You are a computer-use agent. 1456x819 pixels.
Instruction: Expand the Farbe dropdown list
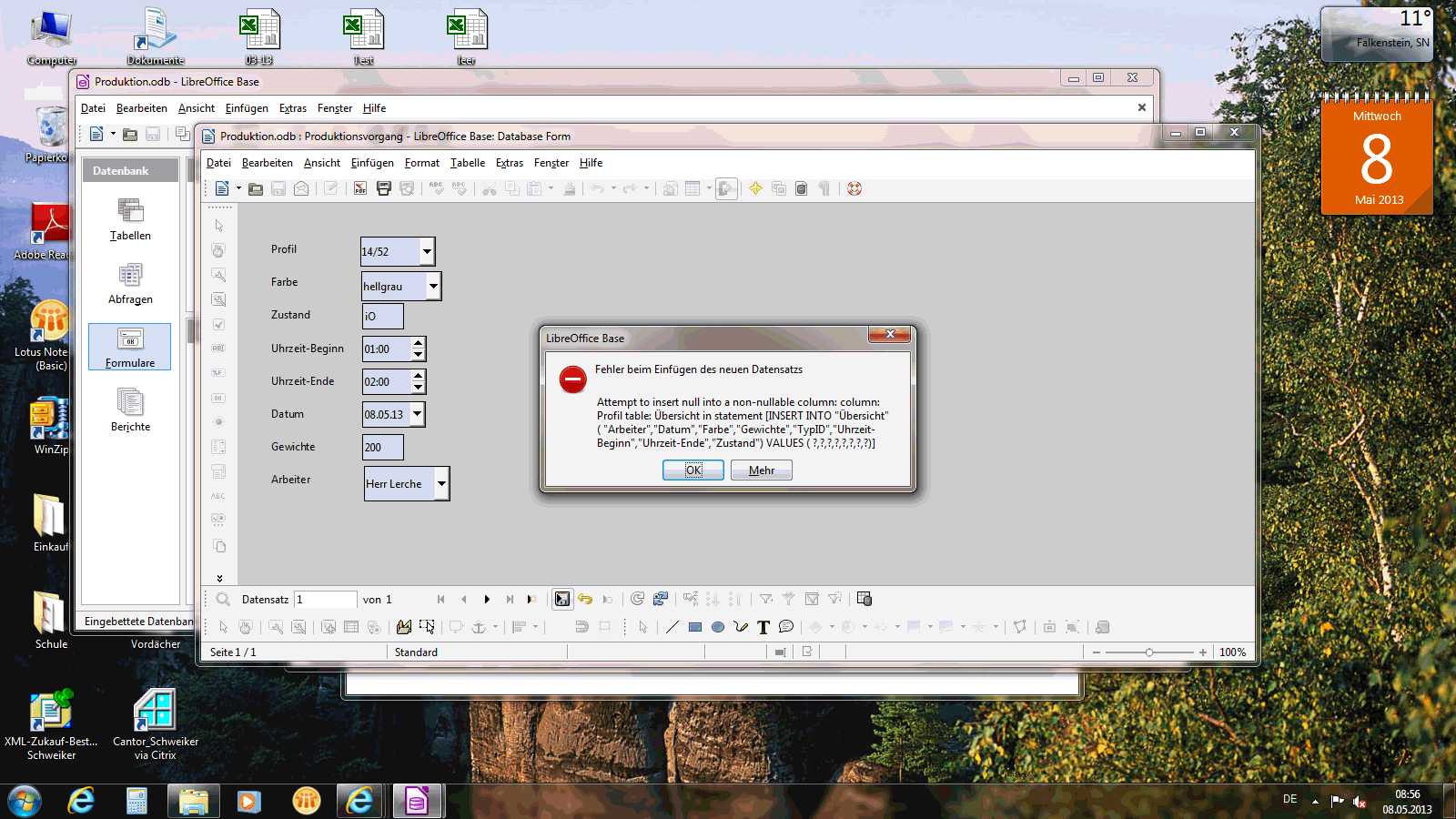tap(433, 286)
